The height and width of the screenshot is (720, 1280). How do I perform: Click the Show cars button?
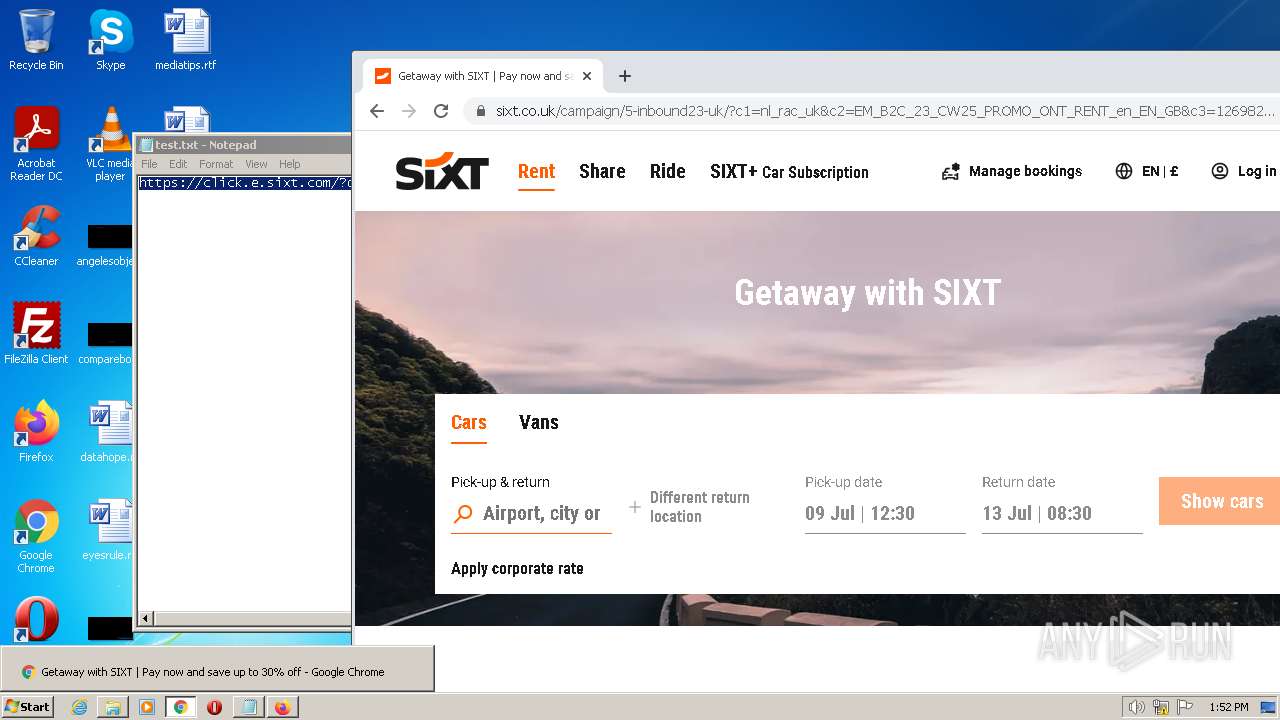tap(1220, 501)
